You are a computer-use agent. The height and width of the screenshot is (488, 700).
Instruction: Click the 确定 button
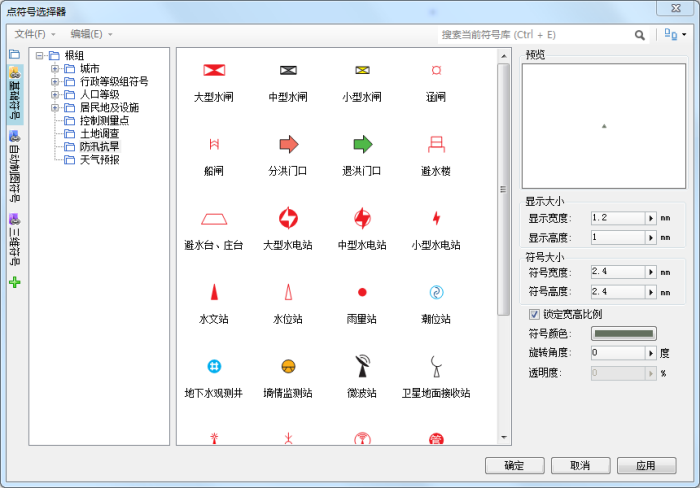pyautogui.click(x=514, y=465)
